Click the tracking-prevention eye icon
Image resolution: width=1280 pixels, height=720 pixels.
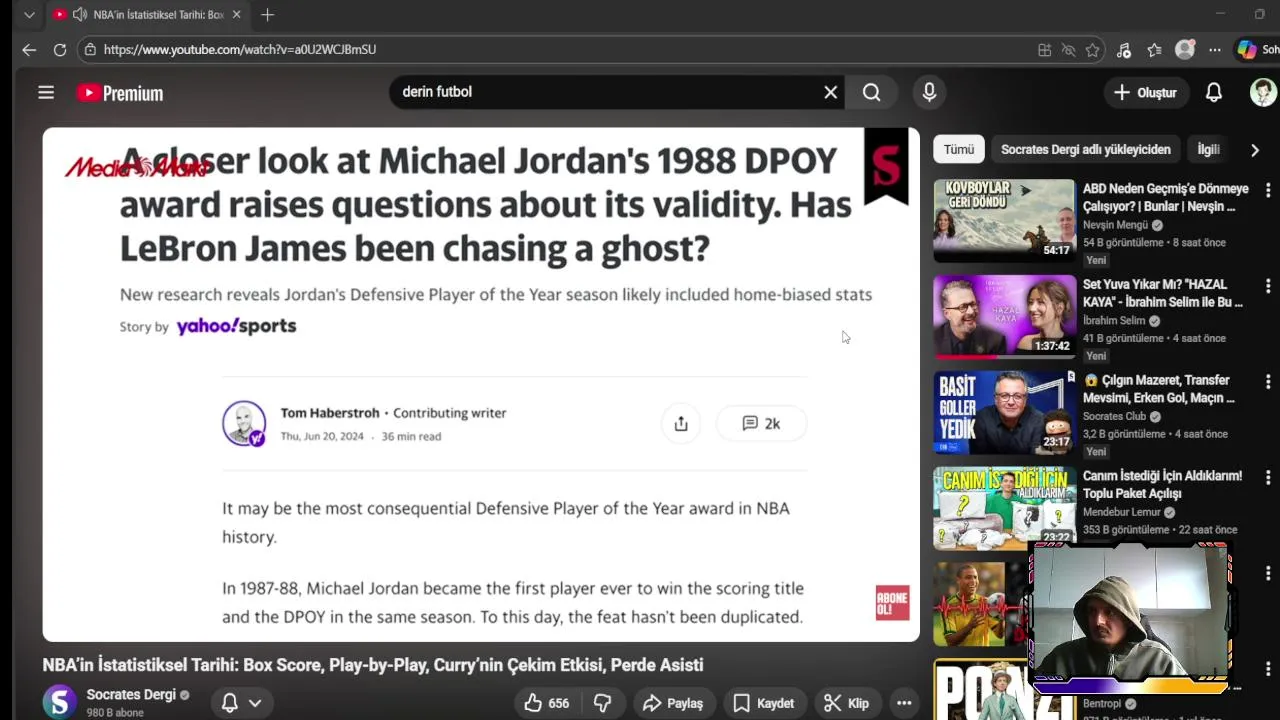(x=1068, y=50)
